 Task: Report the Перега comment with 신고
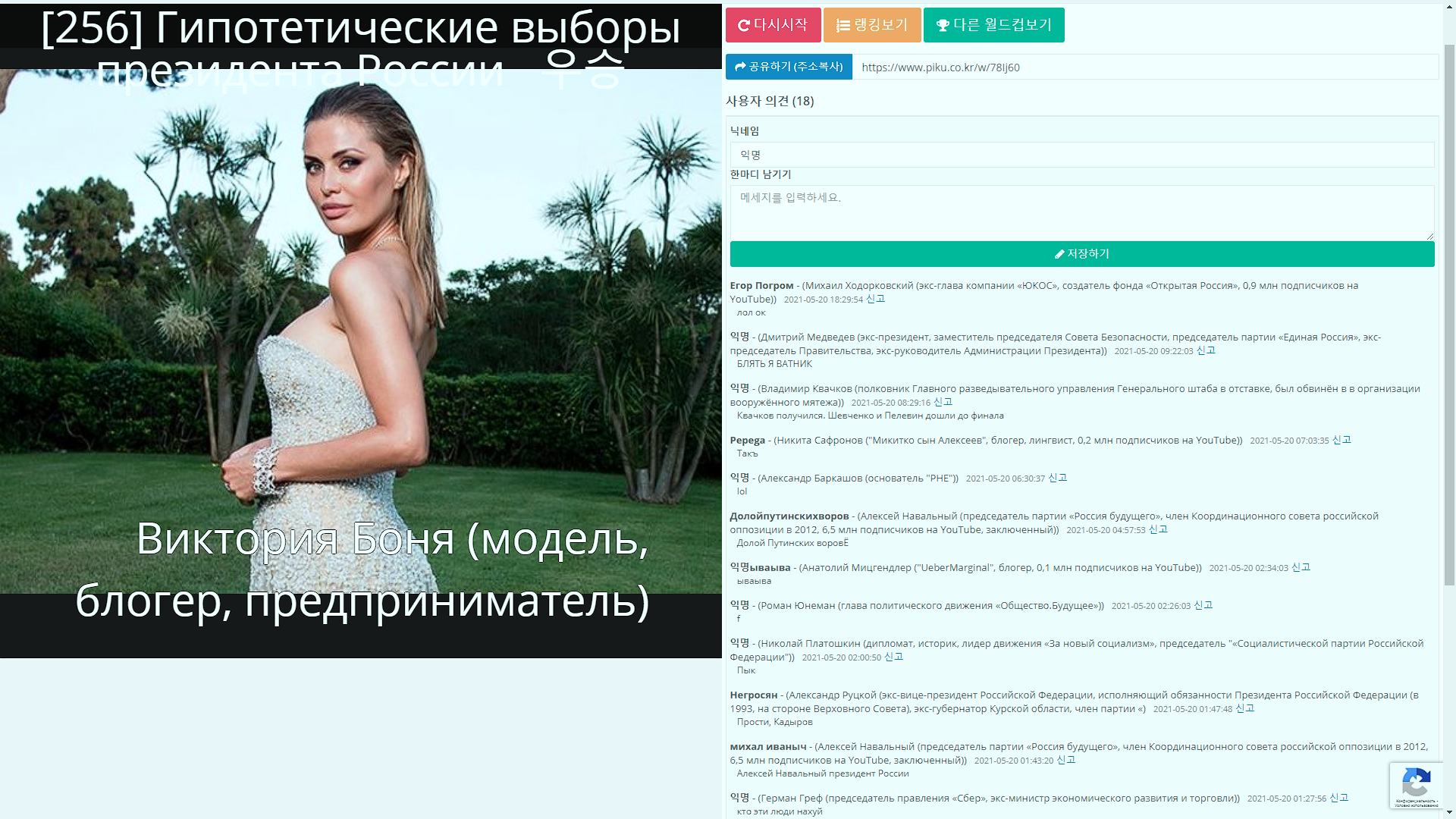[x=1341, y=440]
